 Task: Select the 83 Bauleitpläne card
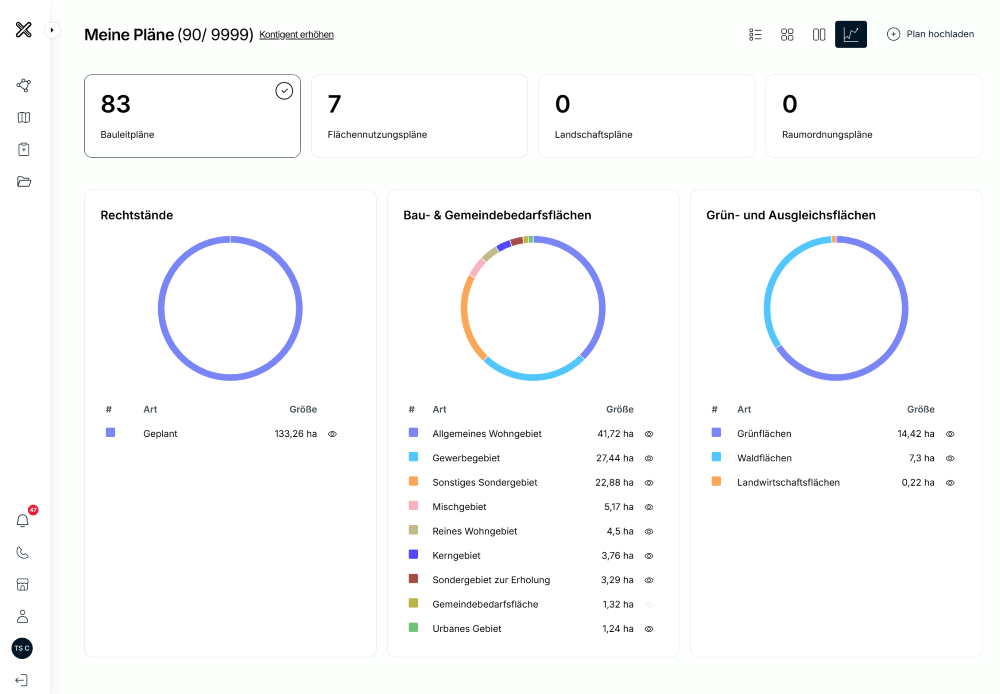pos(192,116)
